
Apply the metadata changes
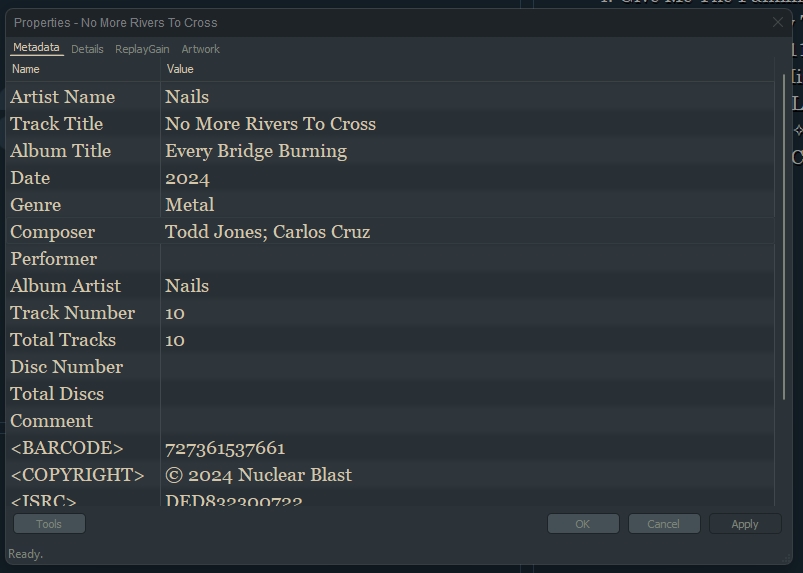(744, 524)
